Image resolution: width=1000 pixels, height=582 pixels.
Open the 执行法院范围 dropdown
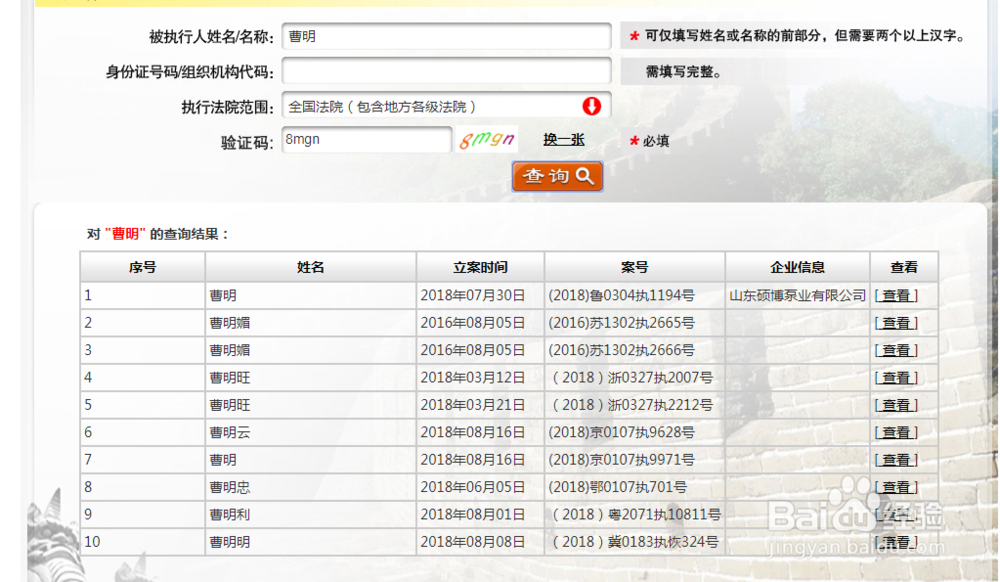point(446,106)
